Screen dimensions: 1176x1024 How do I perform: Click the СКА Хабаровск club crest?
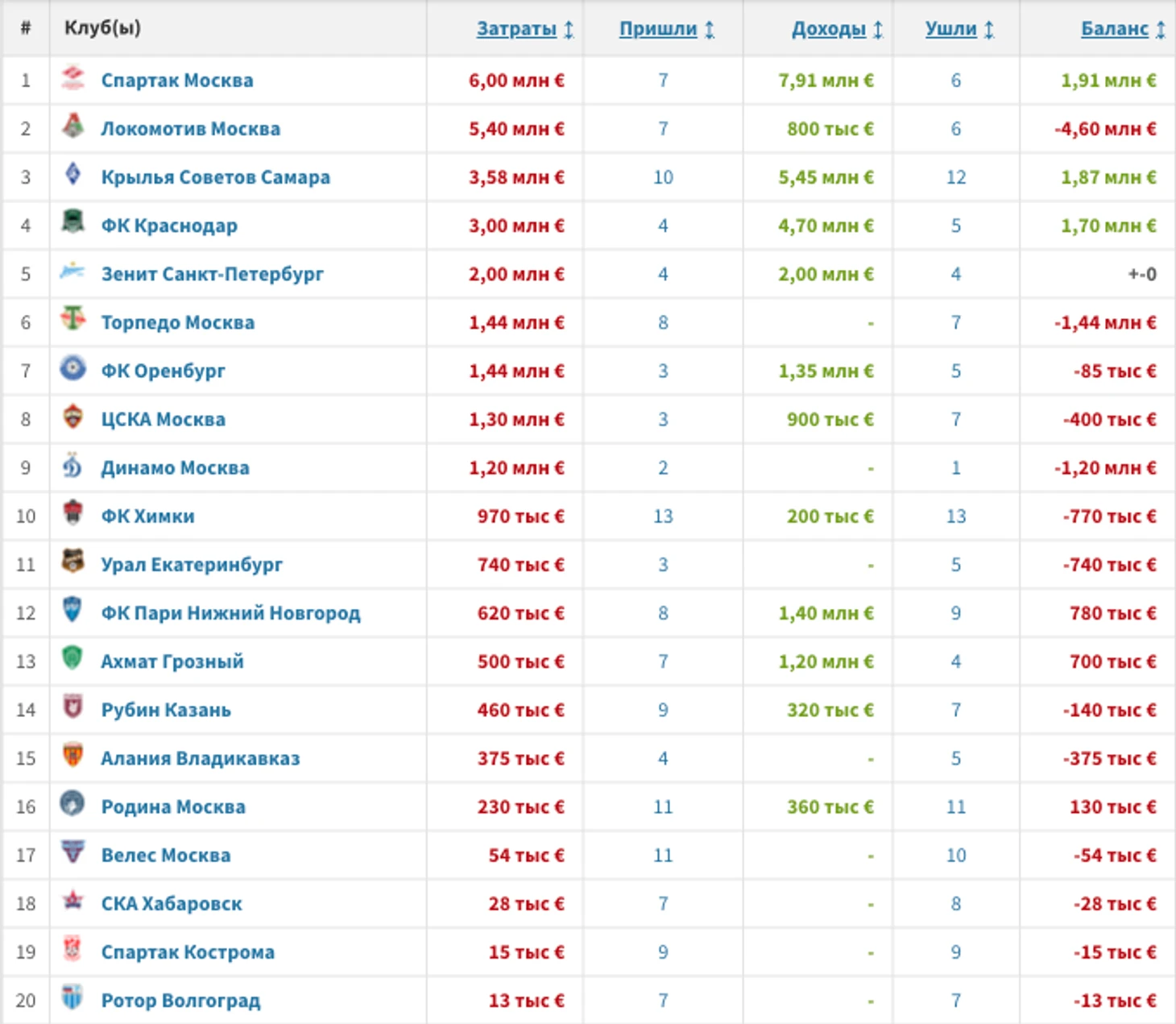point(72,900)
